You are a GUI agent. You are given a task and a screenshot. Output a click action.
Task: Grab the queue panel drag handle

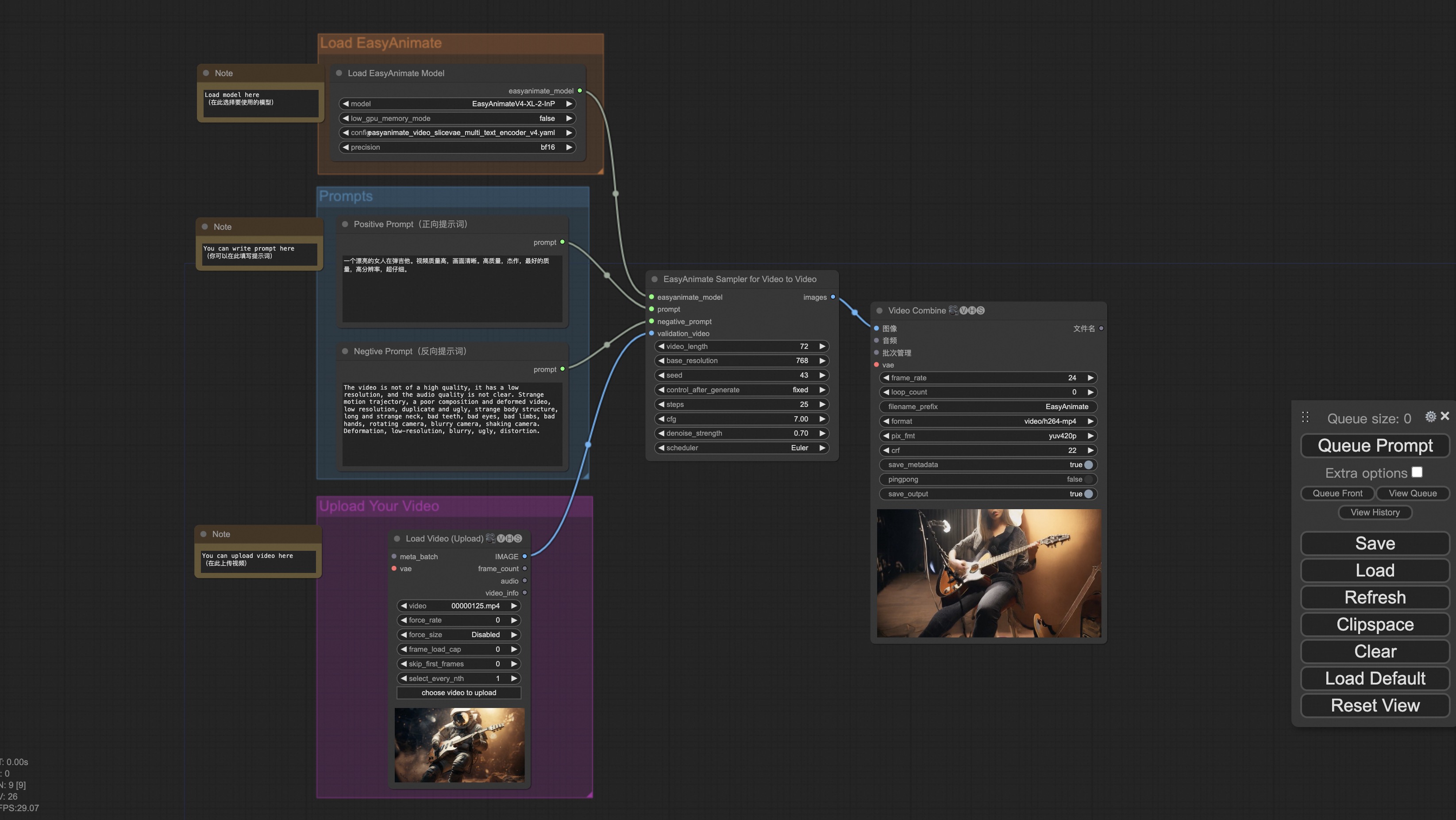click(x=1305, y=418)
